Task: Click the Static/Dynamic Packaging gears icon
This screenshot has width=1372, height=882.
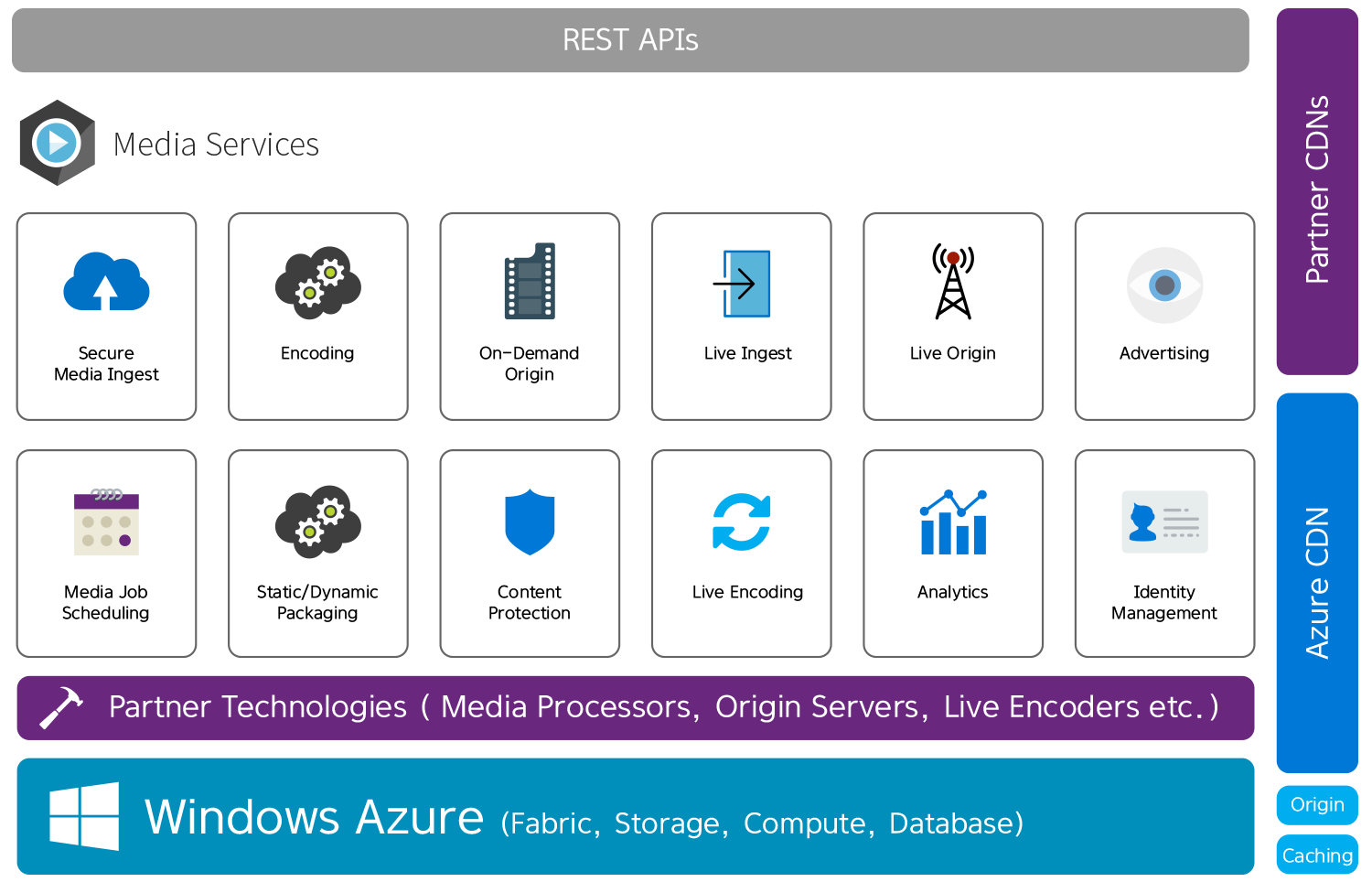Action: tap(317, 521)
